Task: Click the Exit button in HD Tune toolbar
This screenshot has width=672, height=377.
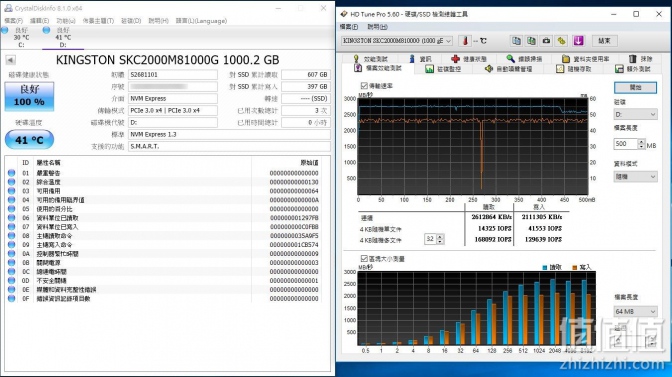Action: point(604,41)
